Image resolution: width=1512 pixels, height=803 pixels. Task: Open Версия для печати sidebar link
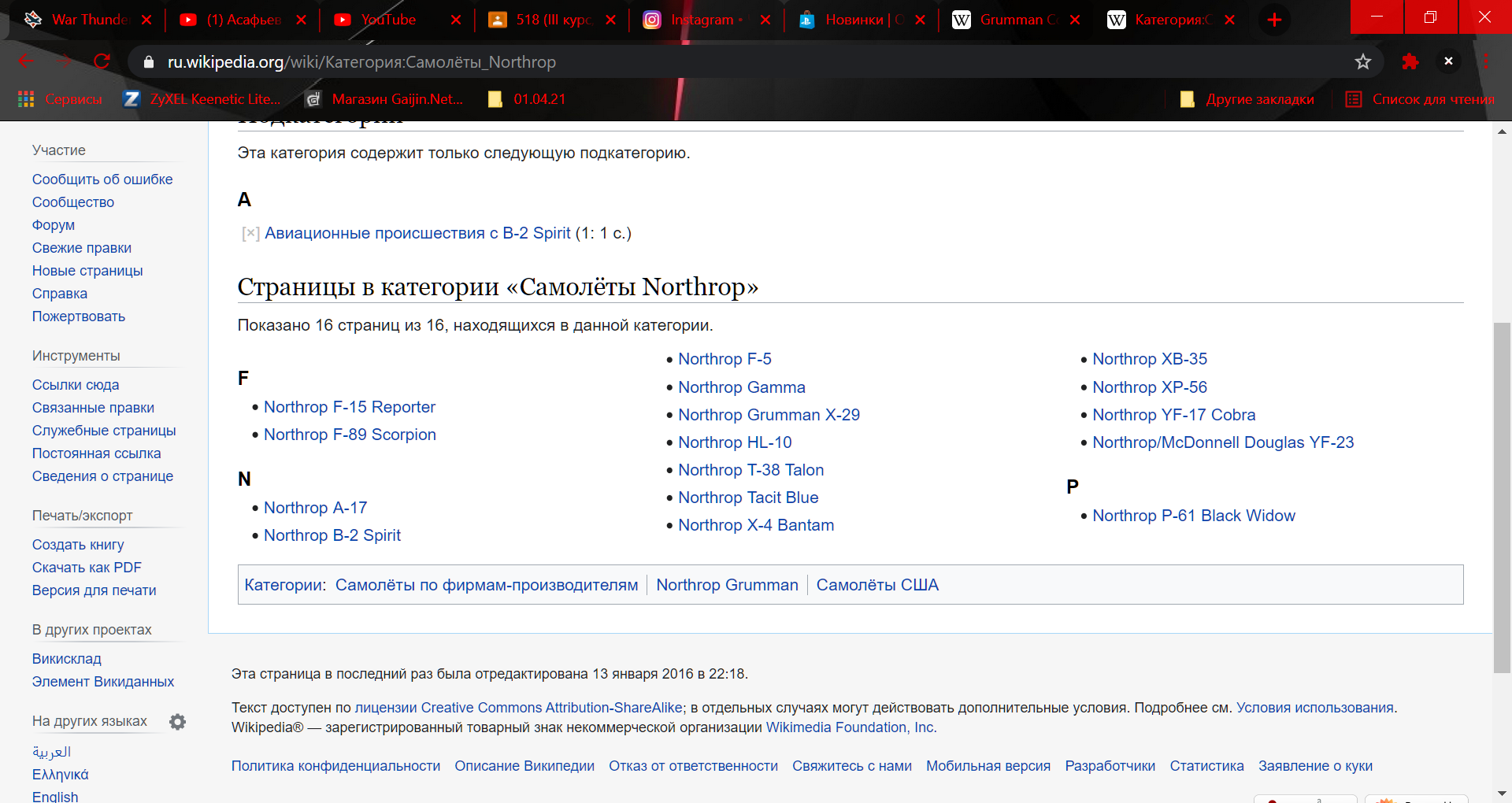94,590
